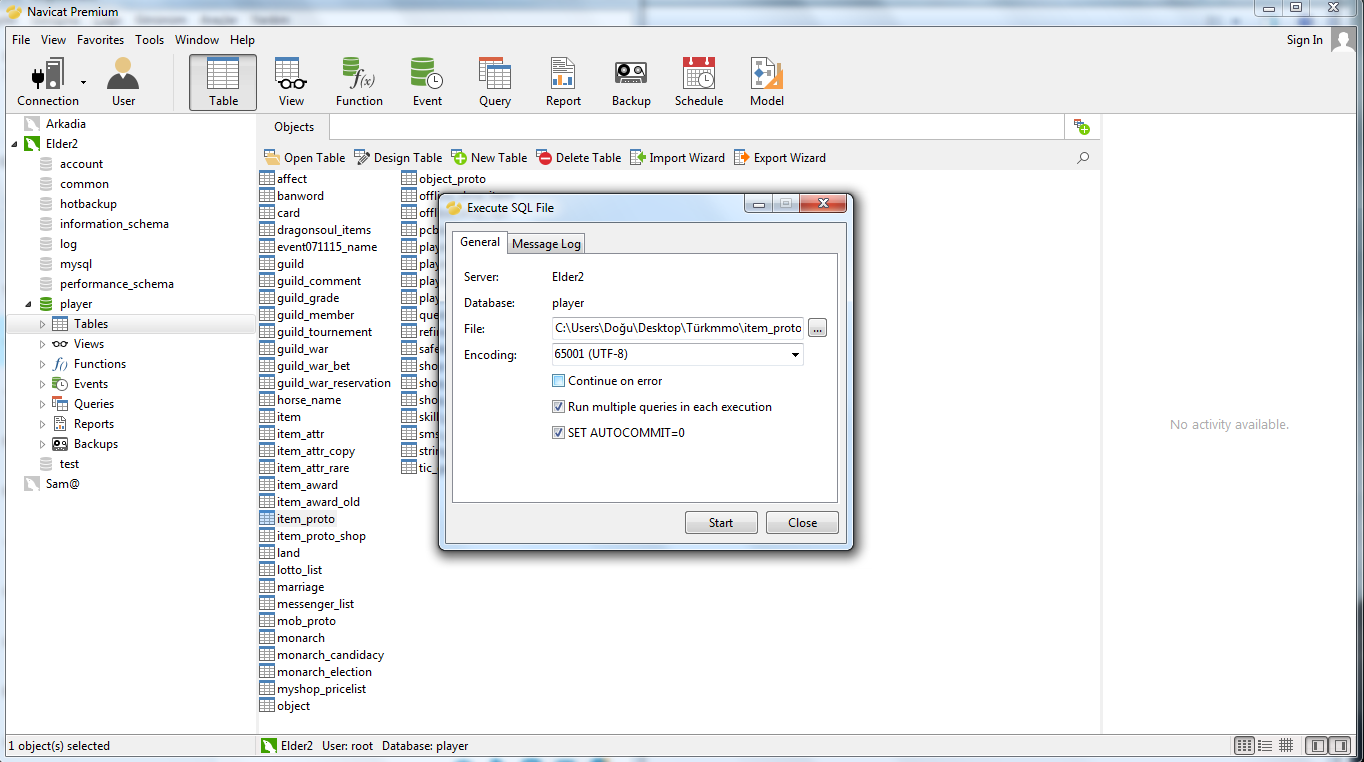Uncheck Run multiple queries in each execution
The height and width of the screenshot is (762, 1364).
click(x=558, y=407)
